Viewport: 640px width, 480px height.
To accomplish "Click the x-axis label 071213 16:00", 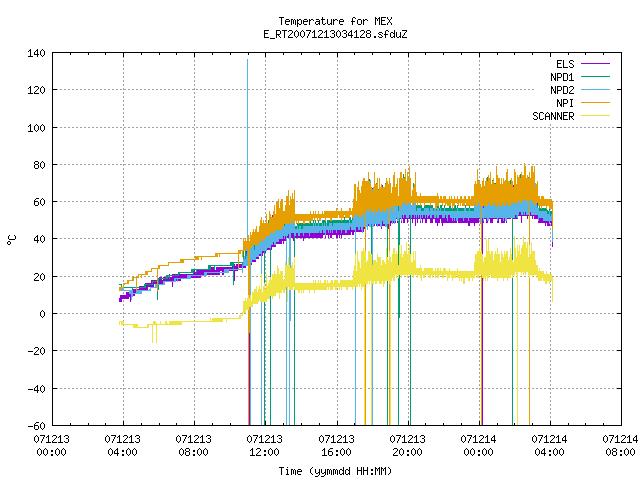I will tap(336, 446).
